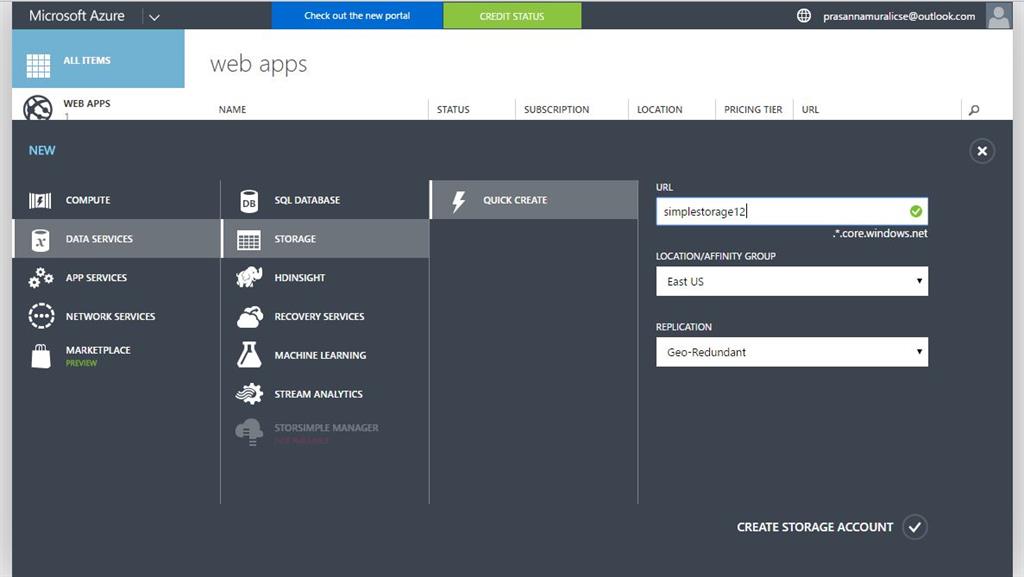Click the All Items sidebar label
Screen dimensions: 1024x577
tap(87, 60)
